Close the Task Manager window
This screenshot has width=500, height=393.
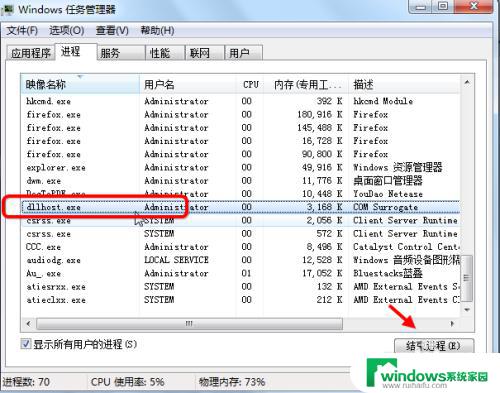[473, 6]
